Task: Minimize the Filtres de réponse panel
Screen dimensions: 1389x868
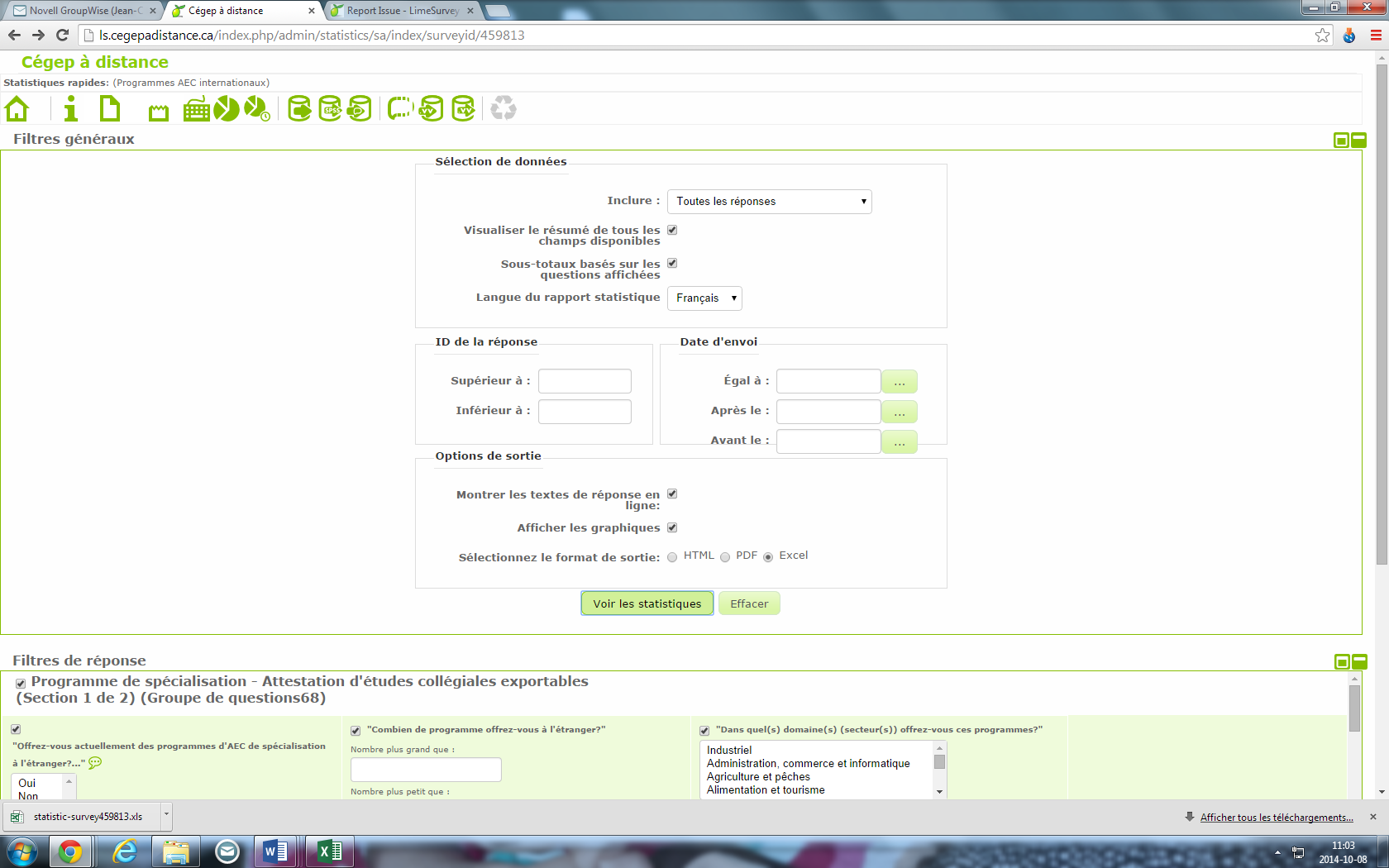Action: click(1359, 661)
